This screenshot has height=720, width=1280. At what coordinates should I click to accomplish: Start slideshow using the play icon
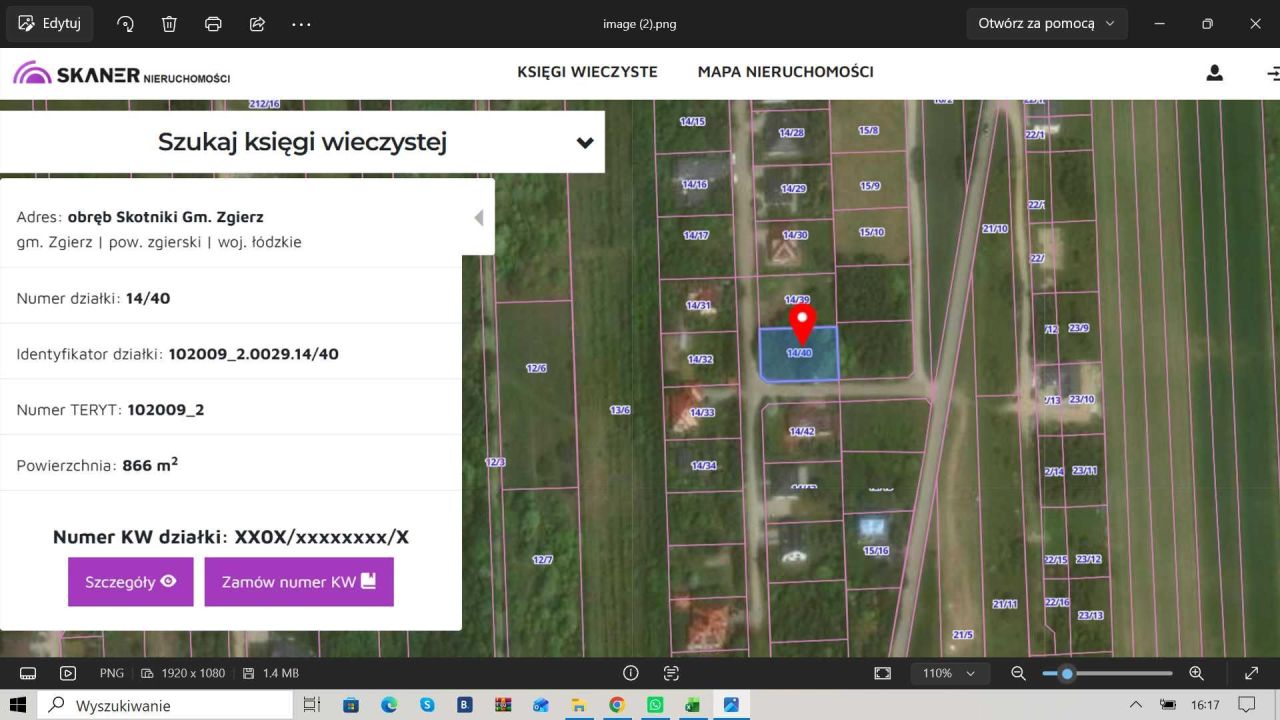[68, 673]
